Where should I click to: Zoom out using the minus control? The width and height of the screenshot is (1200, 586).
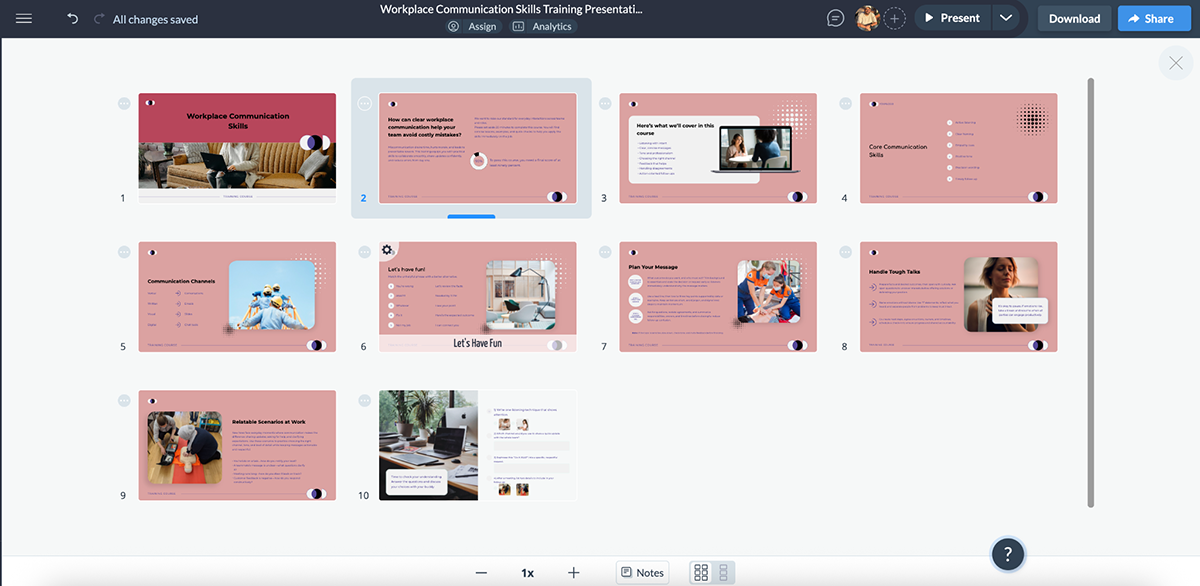[x=481, y=572]
